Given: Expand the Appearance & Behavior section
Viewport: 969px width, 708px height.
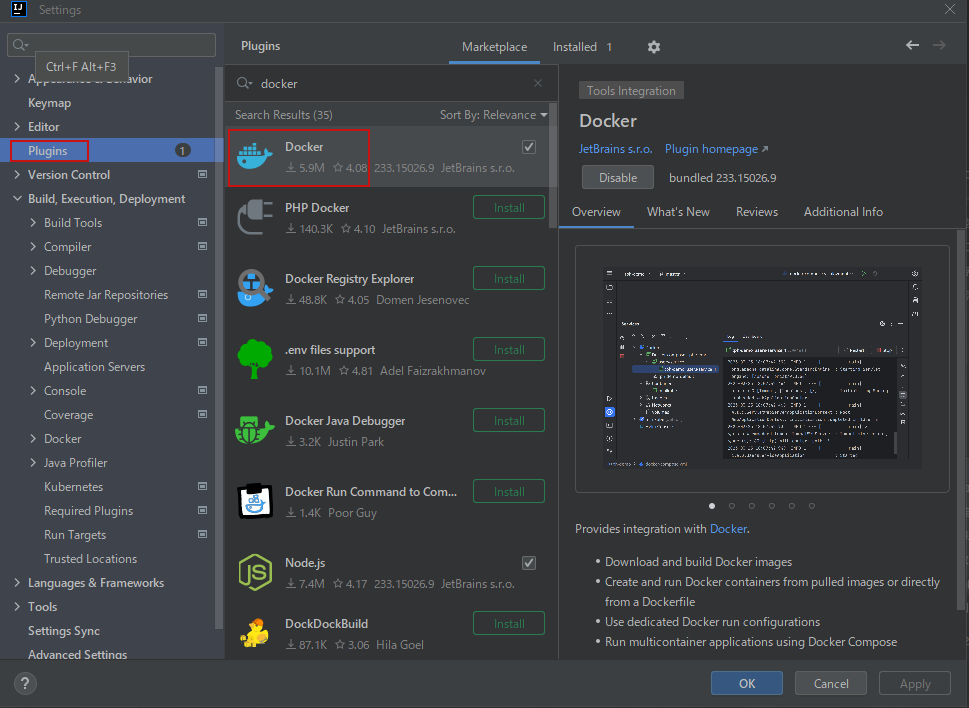Looking at the screenshot, I should 17,78.
